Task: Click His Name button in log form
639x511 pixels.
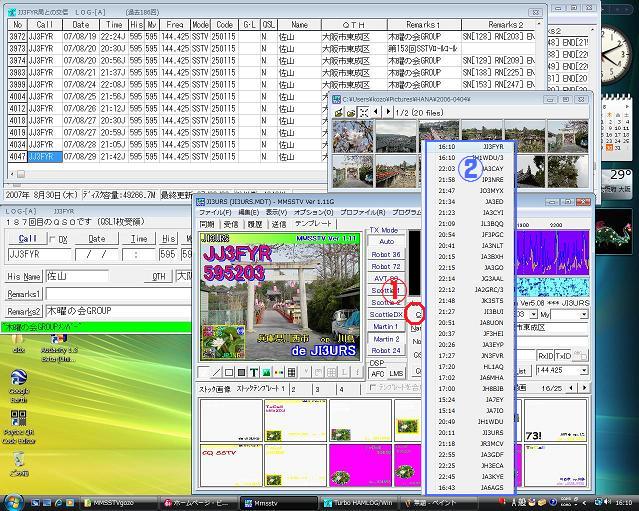Action: tap(24, 277)
